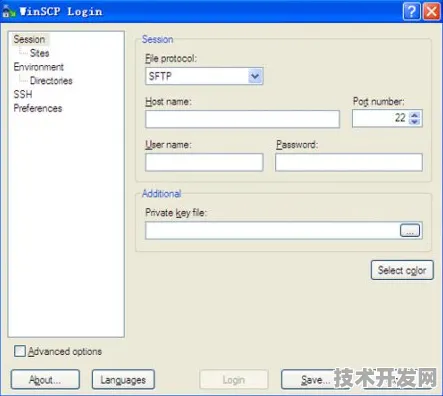Open the File protocol SFTP dropdown
The height and width of the screenshot is (396, 443).
coord(204,76)
